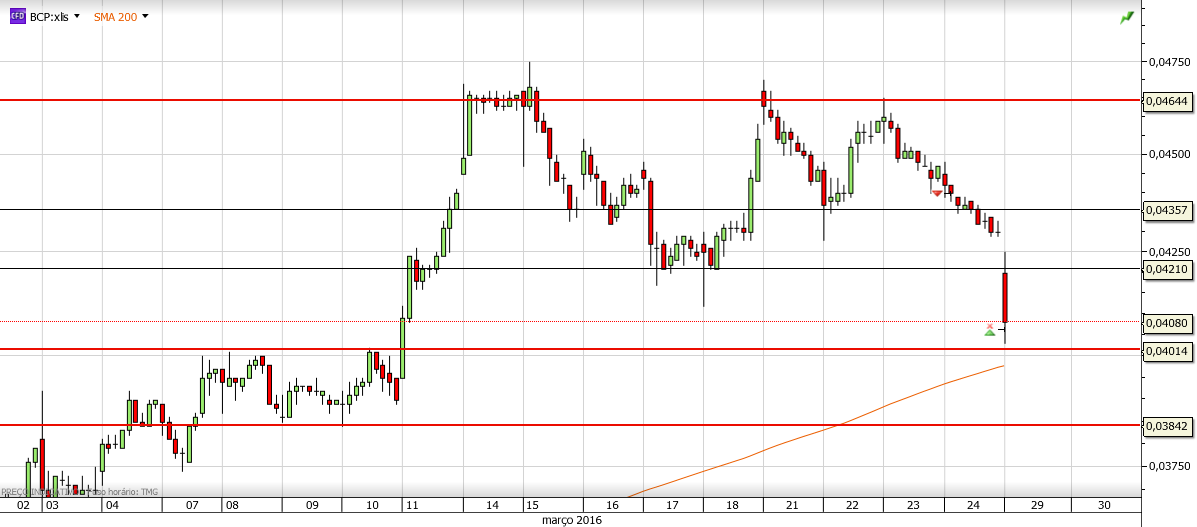Click the date label 08 on time axis
Viewport: 1197px width, 527px height.
tap(232, 505)
